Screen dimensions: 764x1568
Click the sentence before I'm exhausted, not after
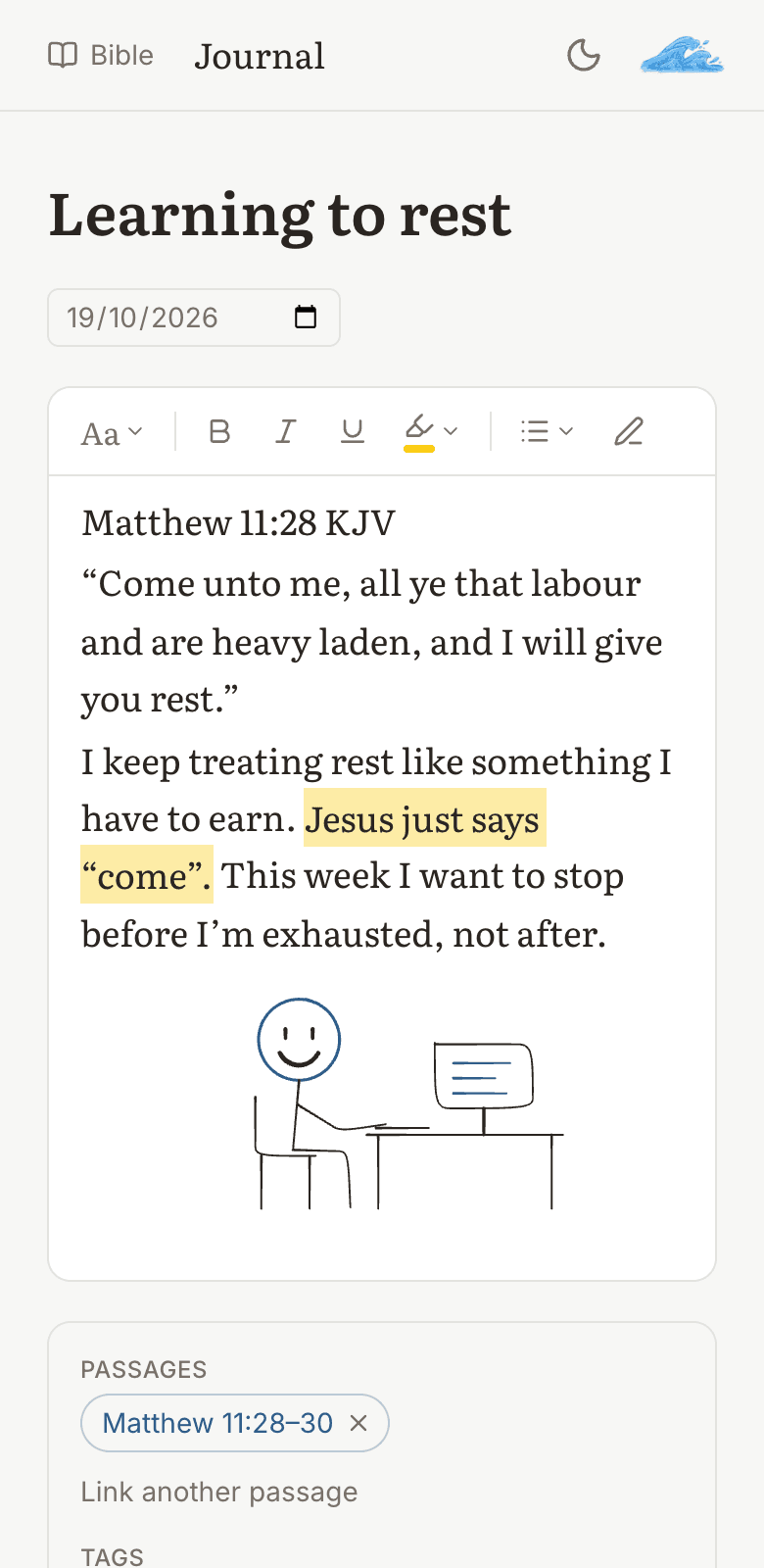[344, 934]
